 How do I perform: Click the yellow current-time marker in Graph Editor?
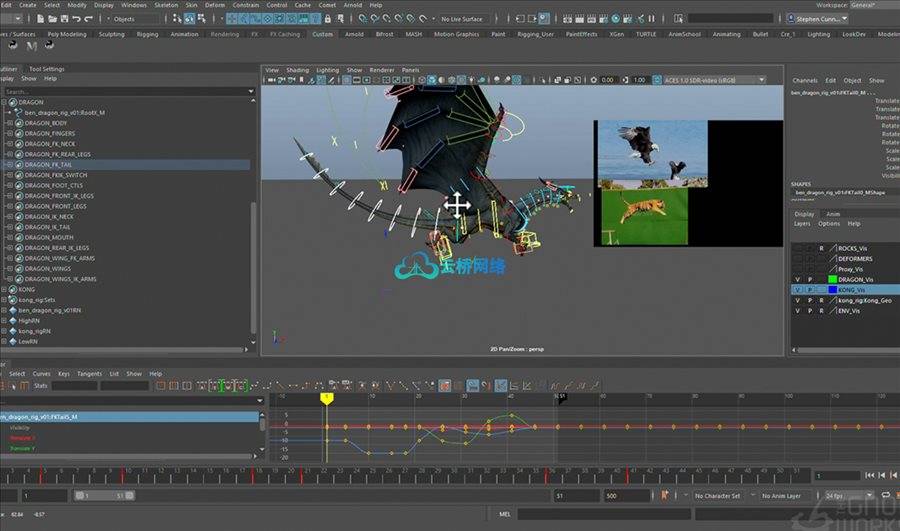click(x=327, y=398)
